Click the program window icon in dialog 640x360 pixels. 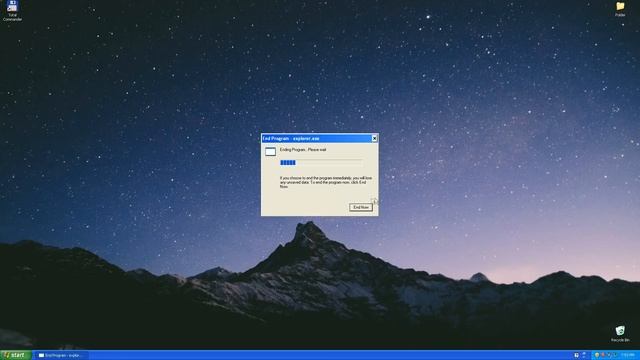270,152
